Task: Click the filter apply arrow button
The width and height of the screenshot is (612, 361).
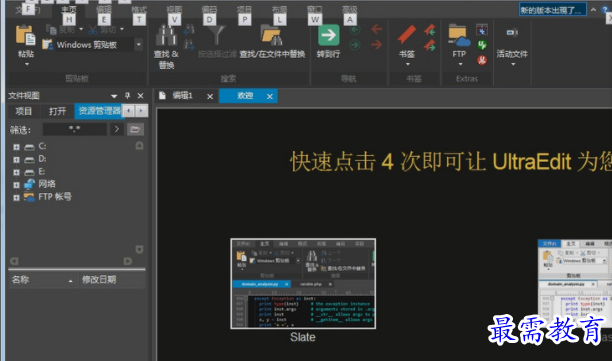Action: pyautogui.click(x=117, y=129)
